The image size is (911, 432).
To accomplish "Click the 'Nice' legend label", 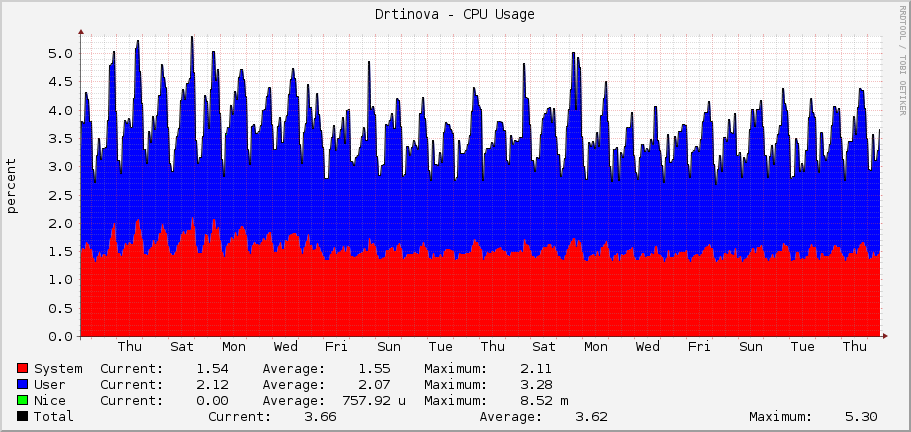I will [x=50, y=401].
